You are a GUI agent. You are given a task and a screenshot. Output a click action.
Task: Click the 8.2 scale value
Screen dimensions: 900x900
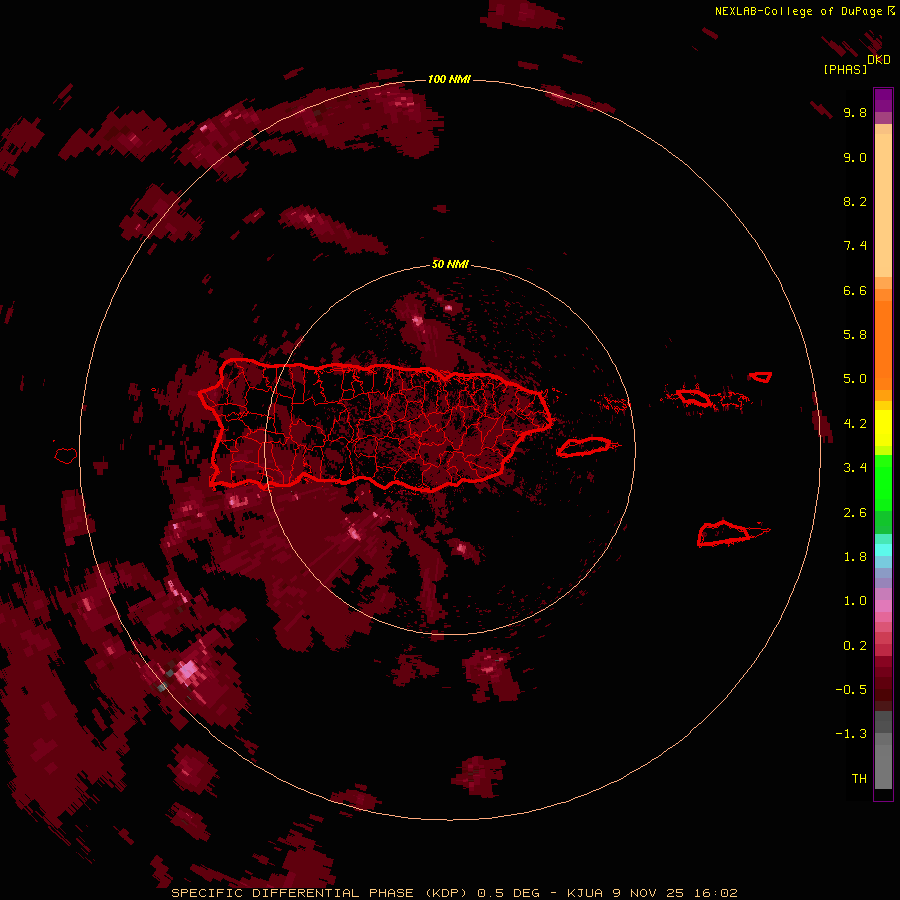tap(855, 201)
